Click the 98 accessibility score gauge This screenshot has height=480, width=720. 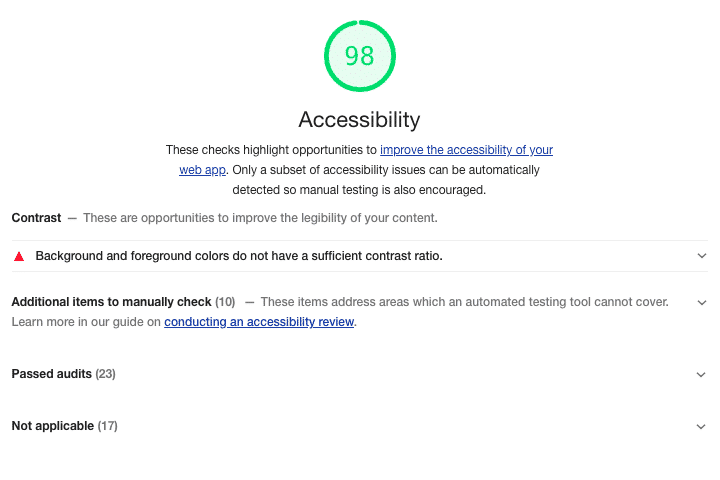click(359, 56)
